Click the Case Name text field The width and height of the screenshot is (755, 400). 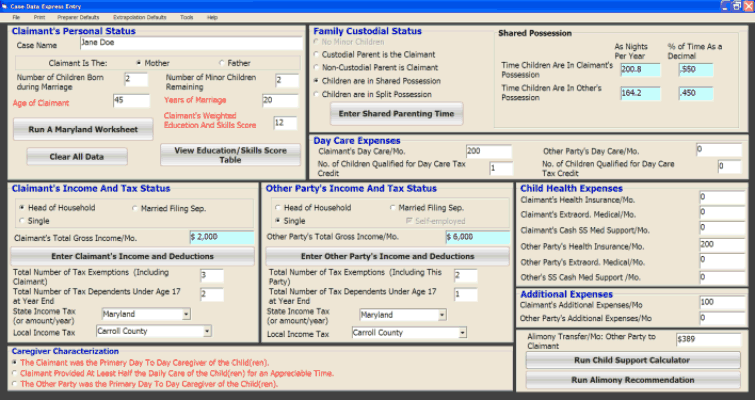[188, 44]
